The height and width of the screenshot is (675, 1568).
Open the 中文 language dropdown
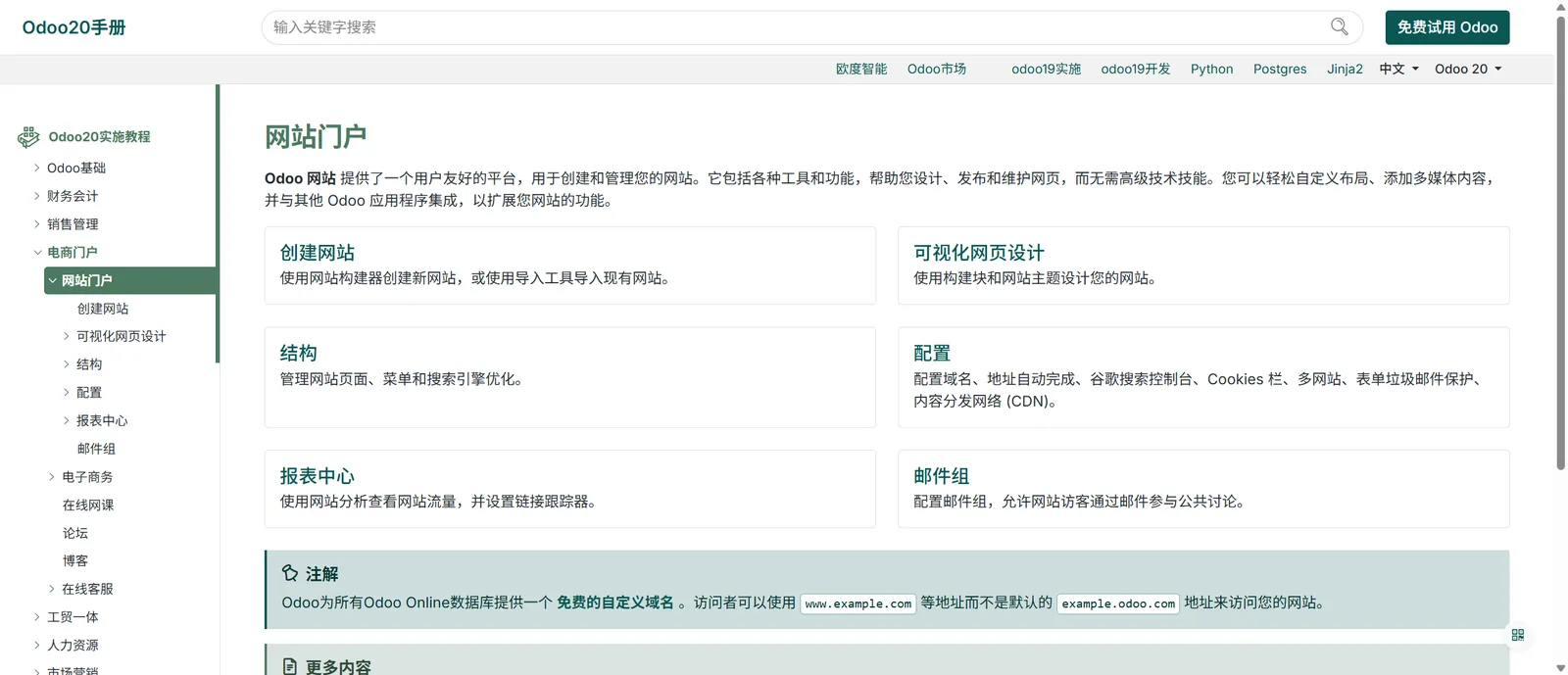pos(1398,69)
